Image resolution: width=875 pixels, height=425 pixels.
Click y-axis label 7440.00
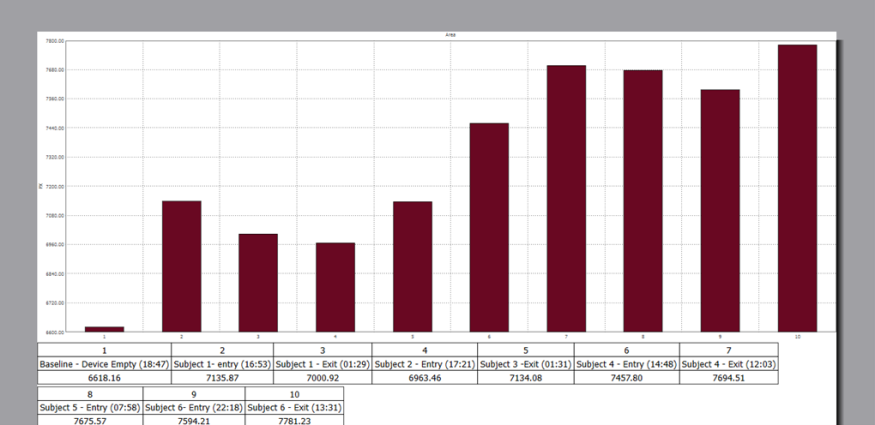coord(57,128)
